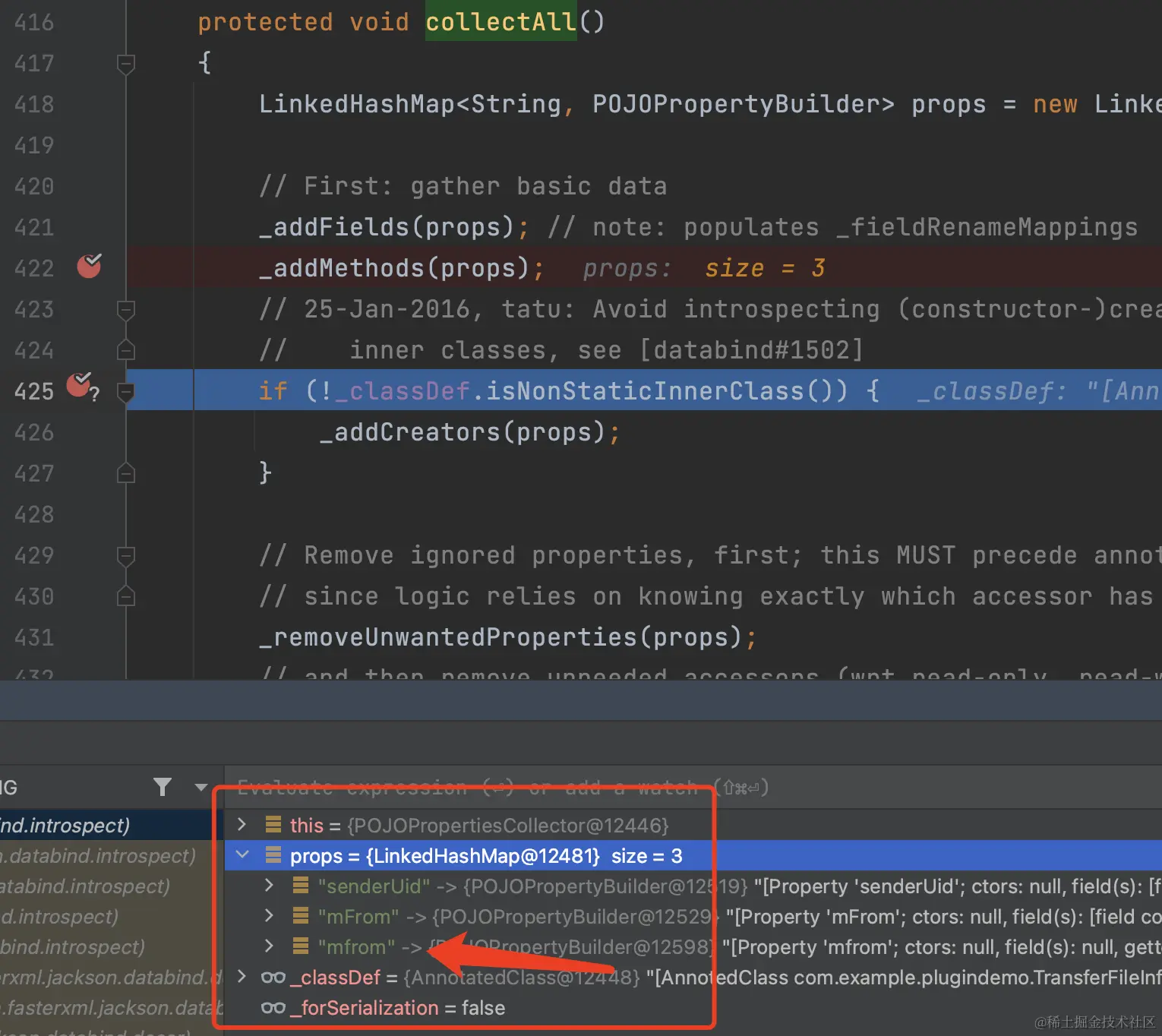Click the "mFrom" entry field icon
Image resolution: width=1162 pixels, height=1036 pixels.
point(301,915)
